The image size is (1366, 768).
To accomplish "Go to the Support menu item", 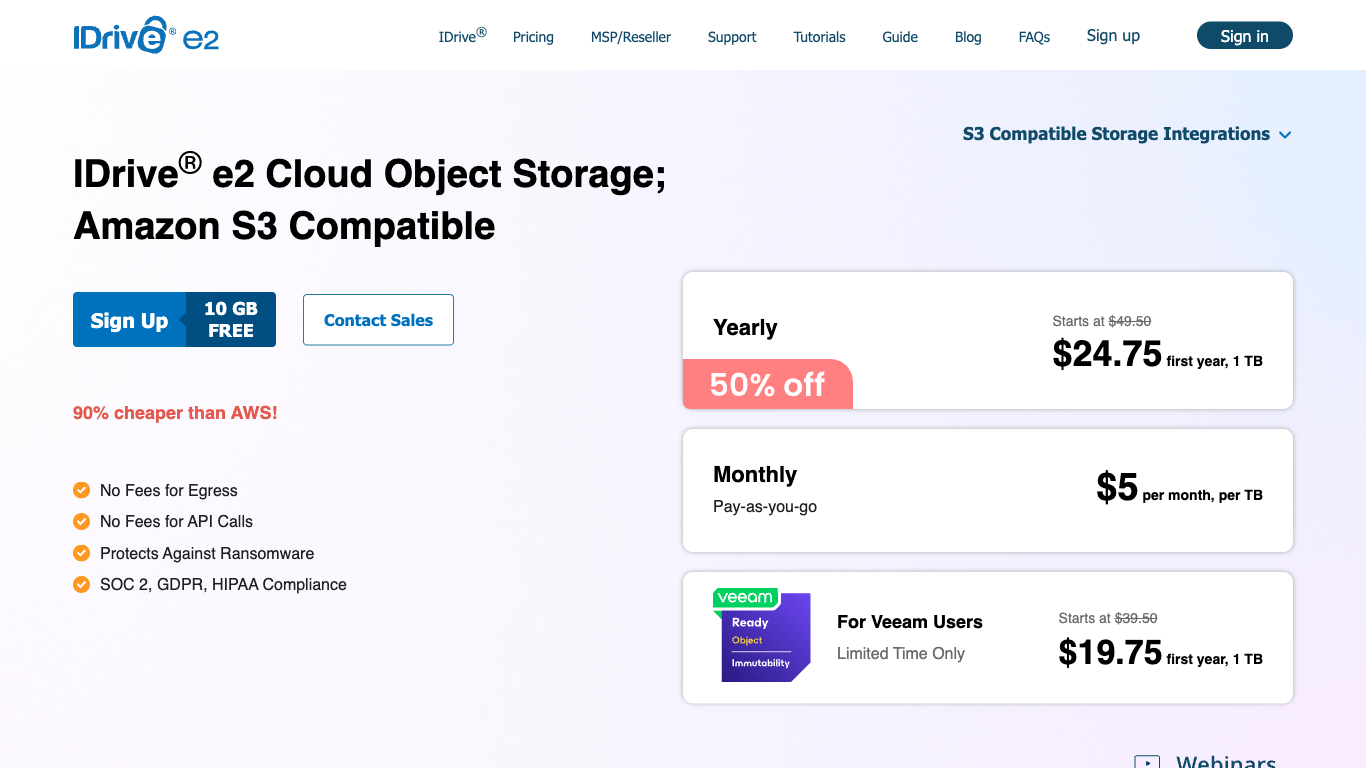I will point(732,37).
